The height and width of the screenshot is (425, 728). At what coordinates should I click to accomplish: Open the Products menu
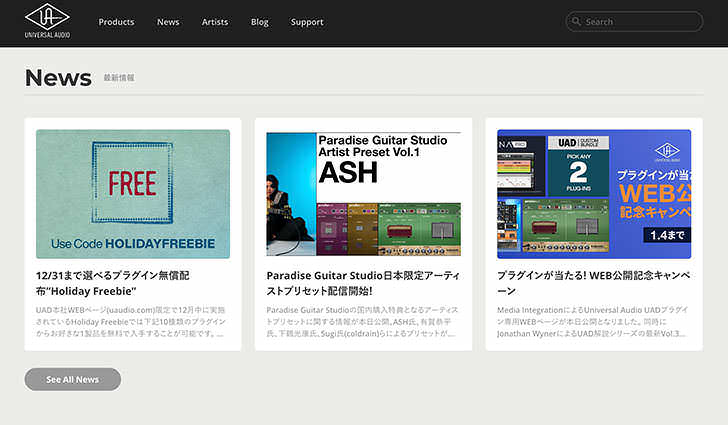pyautogui.click(x=116, y=22)
